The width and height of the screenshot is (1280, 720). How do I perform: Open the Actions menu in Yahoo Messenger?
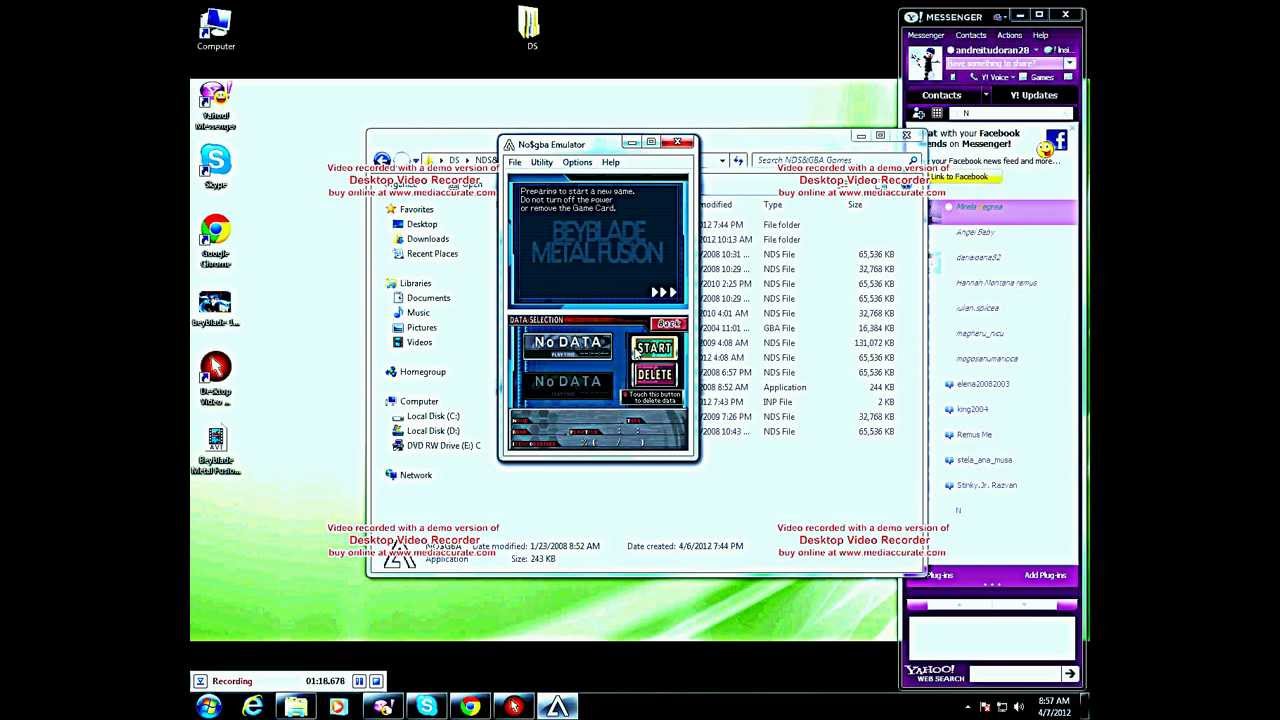coord(1009,35)
